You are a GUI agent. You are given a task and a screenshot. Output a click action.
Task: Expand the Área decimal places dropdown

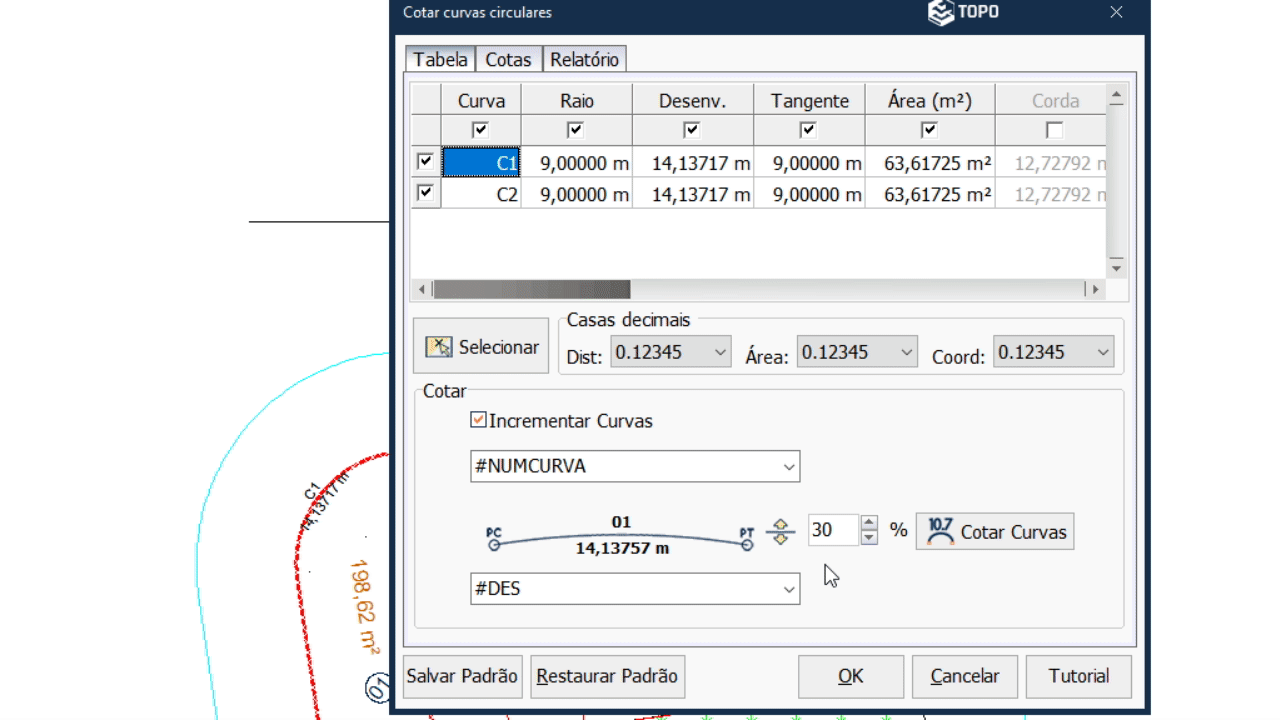pos(906,352)
